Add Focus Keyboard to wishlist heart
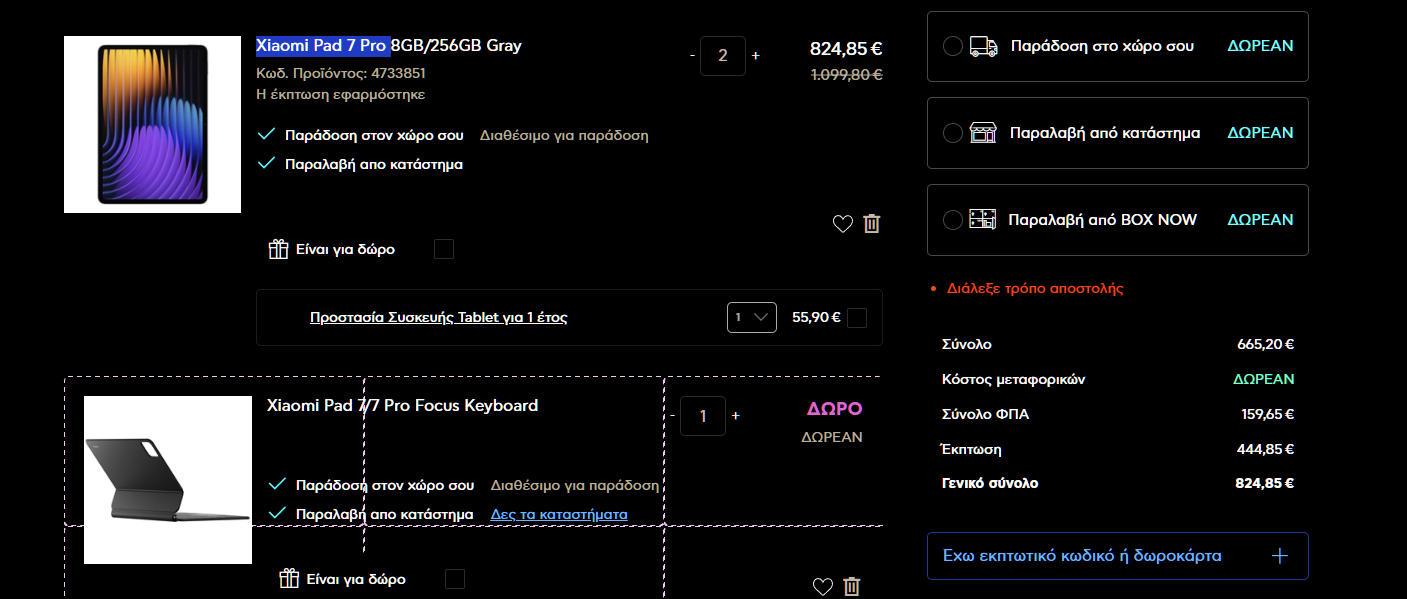Screen dimensions: 1407x599 click(x=823, y=587)
